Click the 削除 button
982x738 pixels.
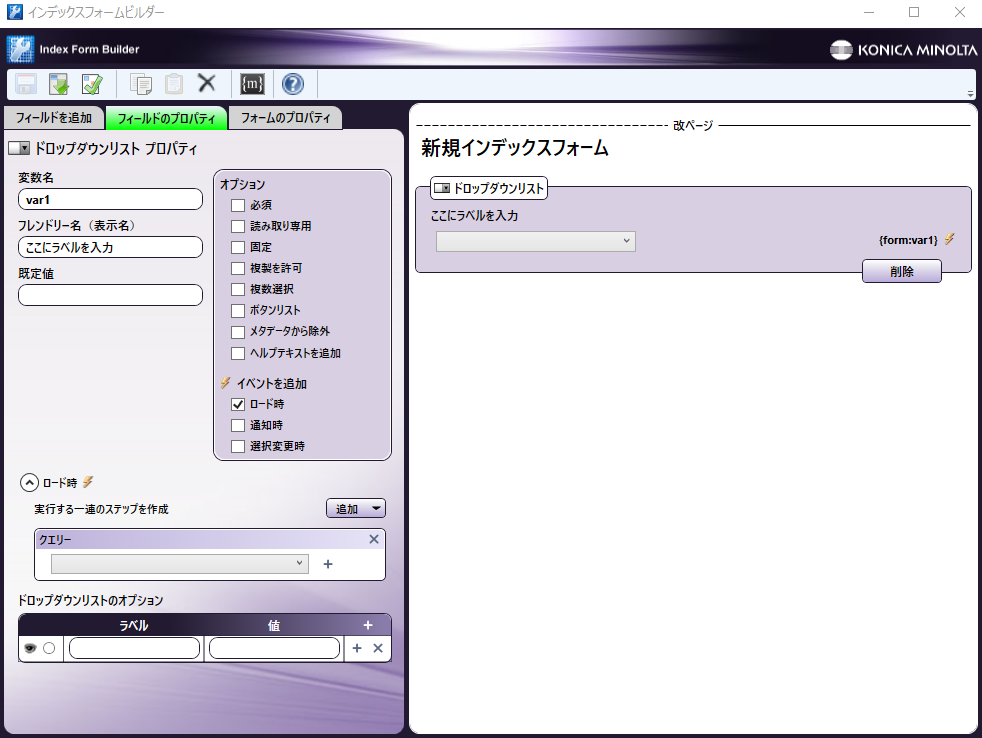pyautogui.click(x=902, y=271)
